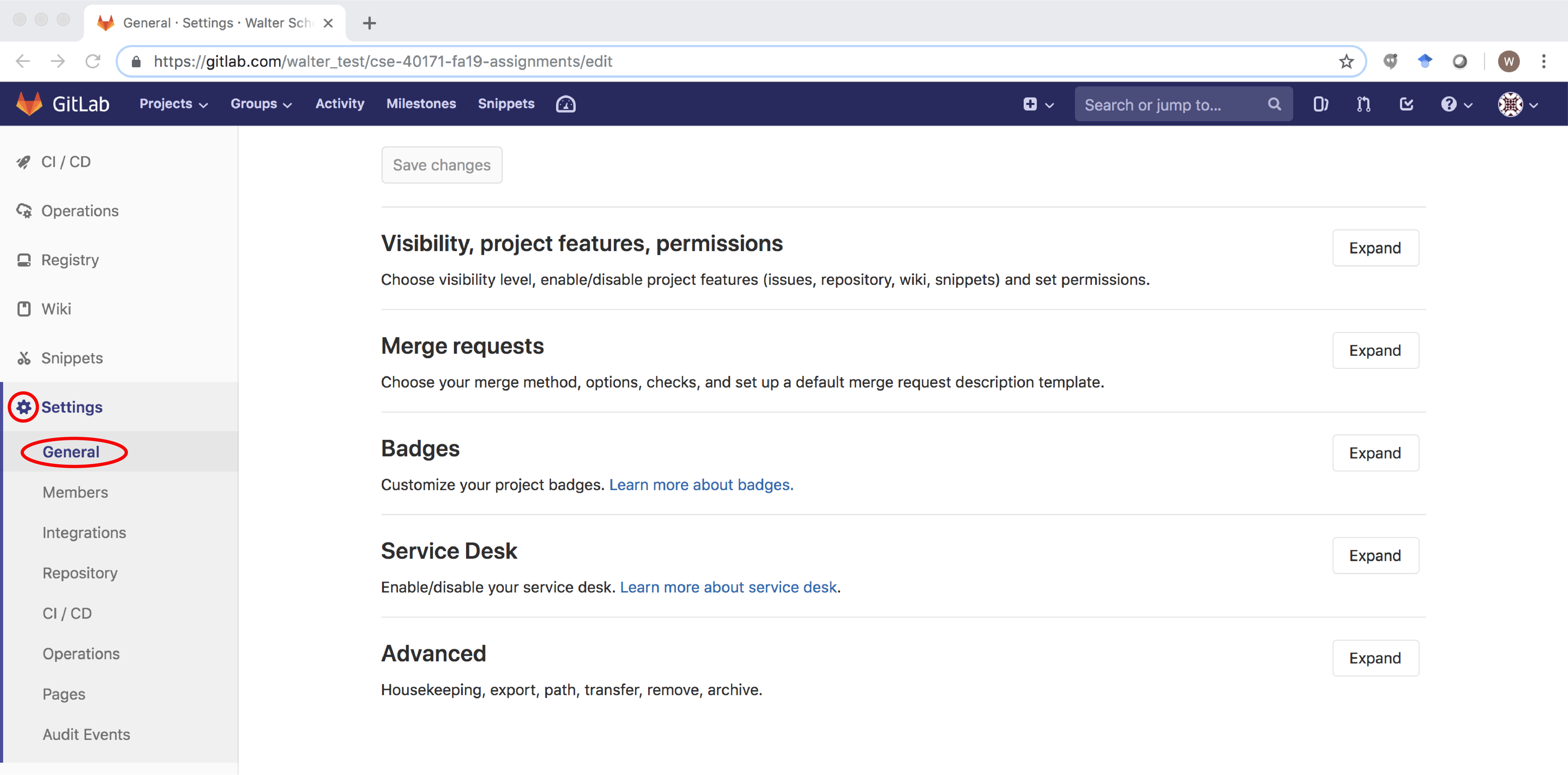This screenshot has height=775, width=1568.
Task: Expand the Advanced section
Action: (x=1375, y=658)
